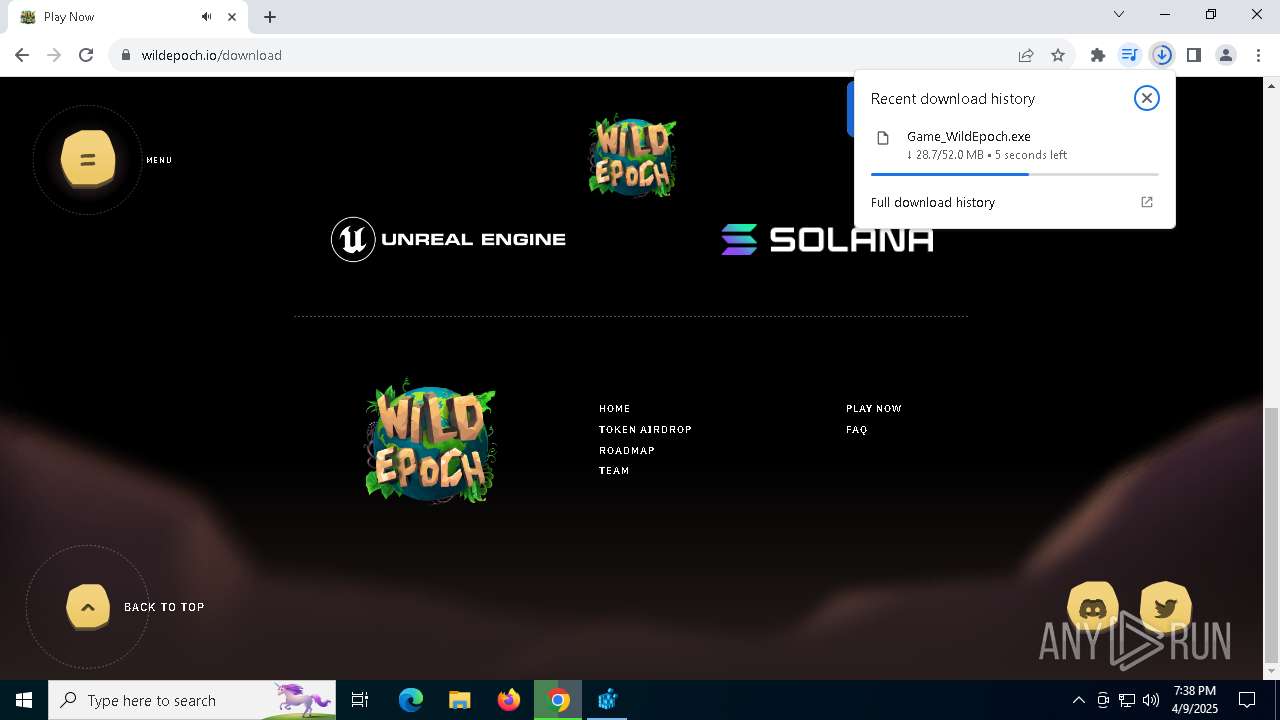Expand the tab search dropdown

pos(1119,14)
